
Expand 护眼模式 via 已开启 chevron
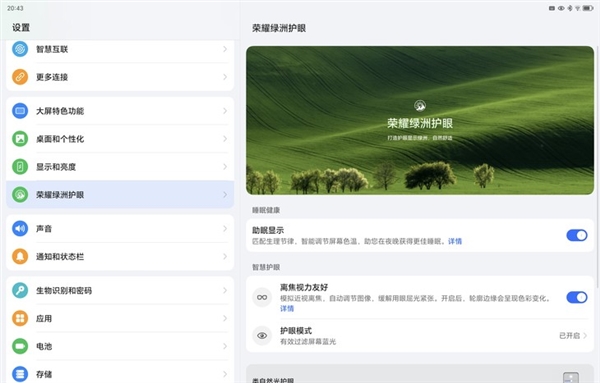(x=585, y=336)
